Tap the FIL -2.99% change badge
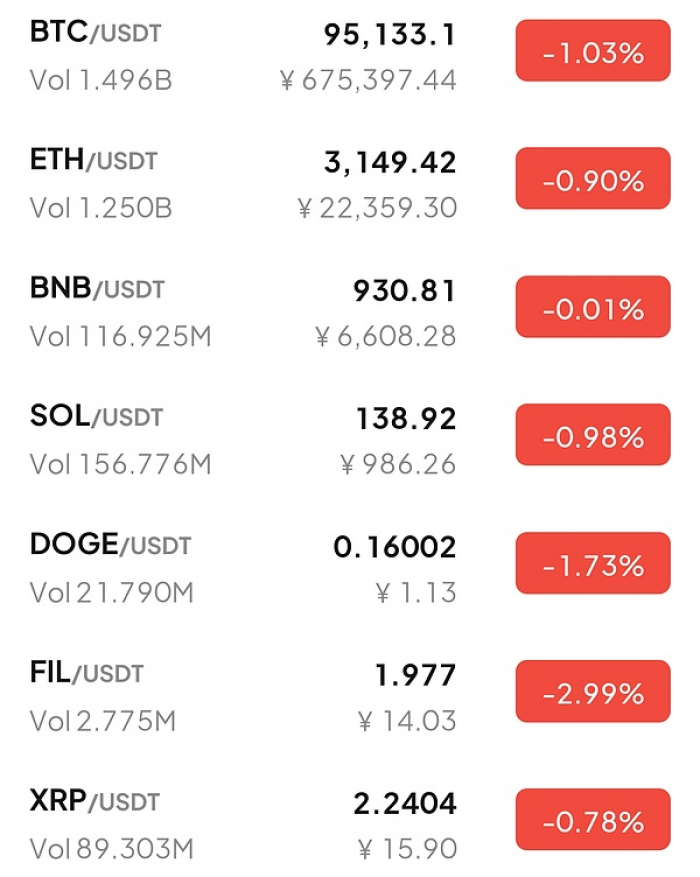The width and height of the screenshot is (700, 877). point(593,693)
